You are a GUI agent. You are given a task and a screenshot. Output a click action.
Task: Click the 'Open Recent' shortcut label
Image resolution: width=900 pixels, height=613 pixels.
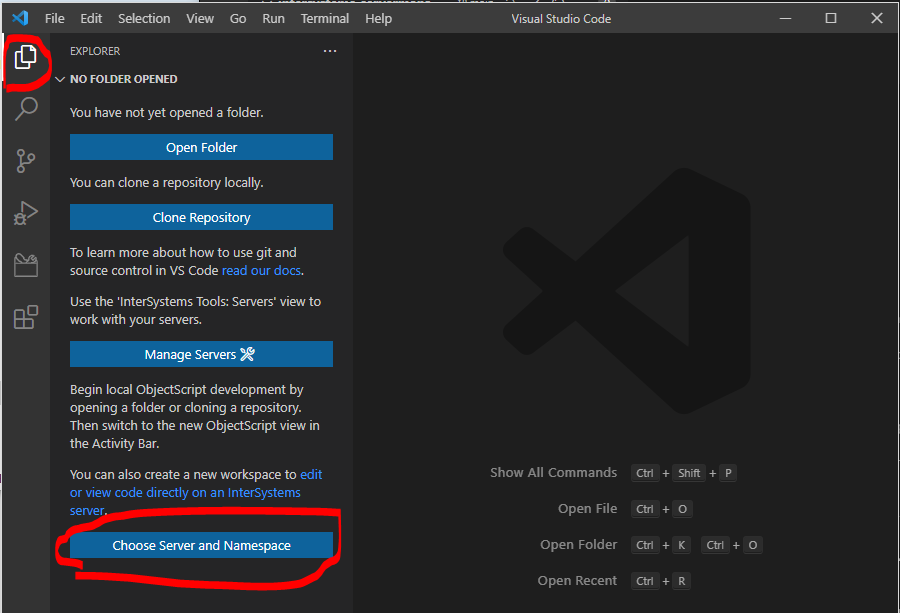[x=577, y=580]
